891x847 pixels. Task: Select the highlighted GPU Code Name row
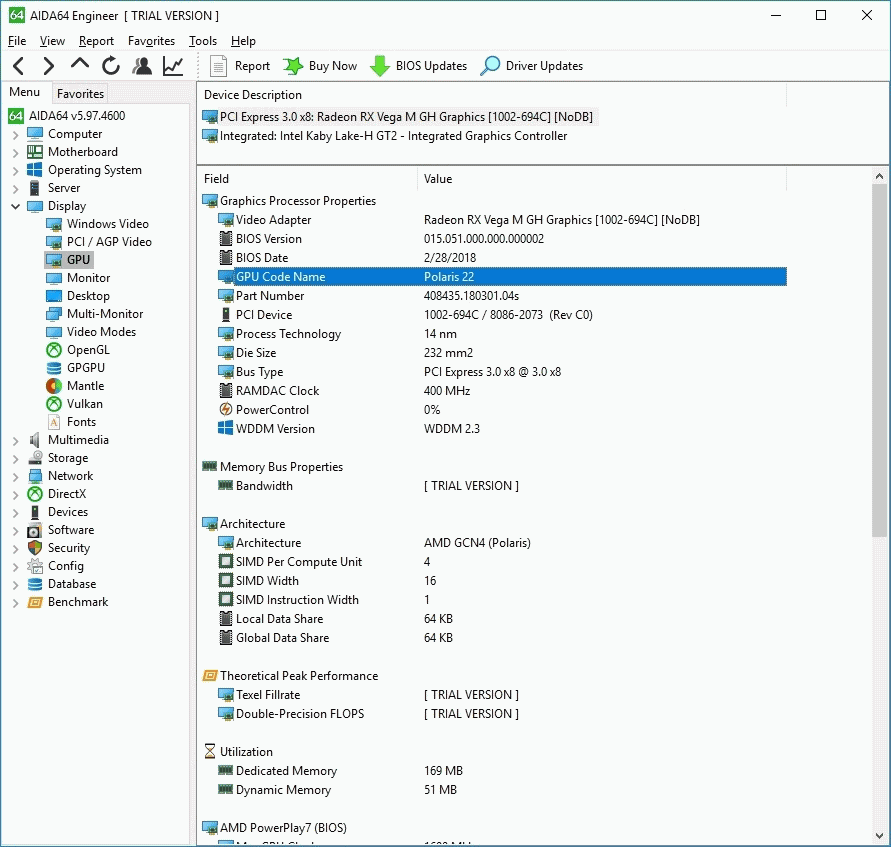(502, 277)
